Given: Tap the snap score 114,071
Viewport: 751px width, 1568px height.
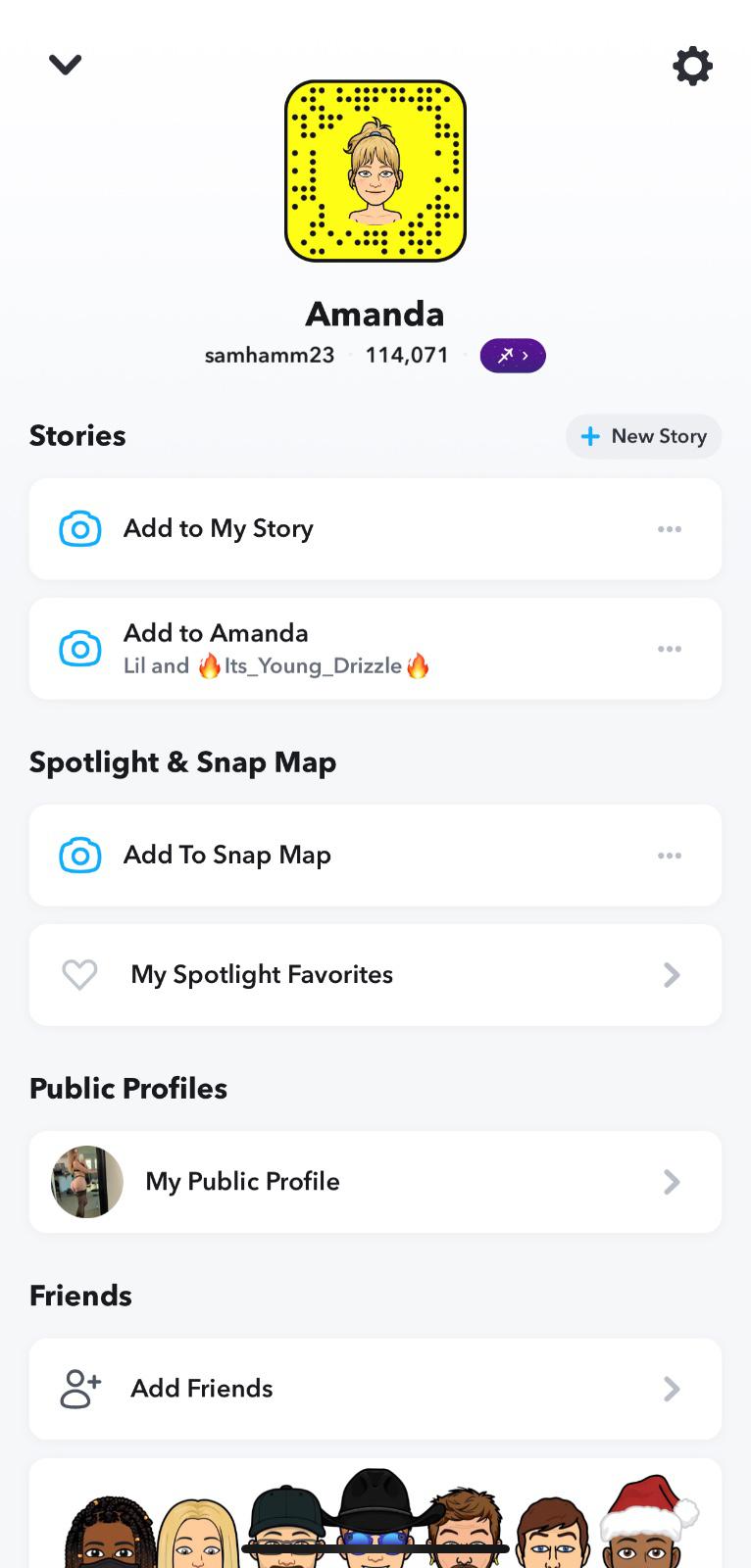Looking at the screenshot, I should [407, 356].
